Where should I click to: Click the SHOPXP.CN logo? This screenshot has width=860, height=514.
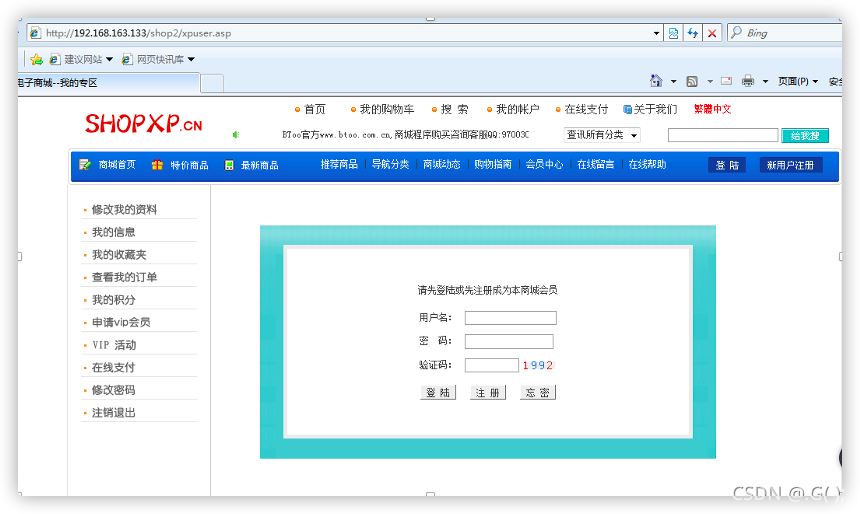pyautogui.click(x=144, y=123)
